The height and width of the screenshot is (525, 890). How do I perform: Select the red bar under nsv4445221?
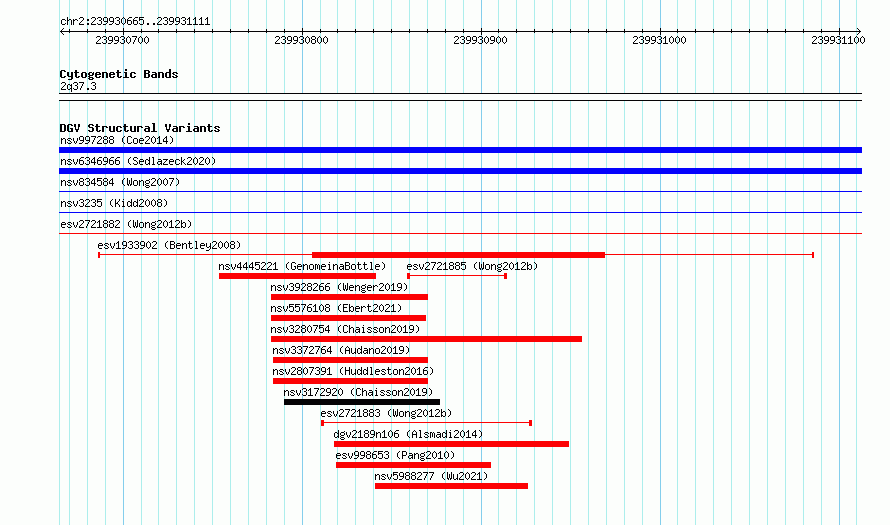point(297,276)
